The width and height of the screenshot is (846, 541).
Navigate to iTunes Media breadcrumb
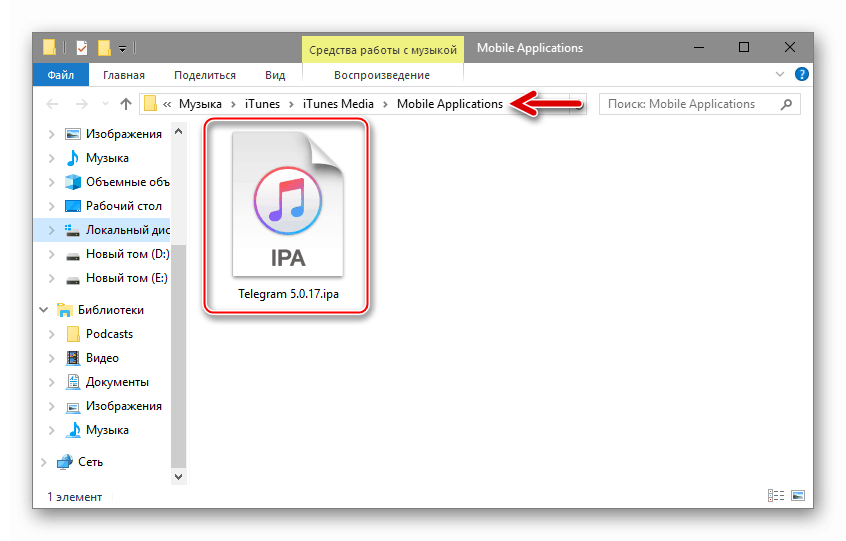[x=338, y=104]
